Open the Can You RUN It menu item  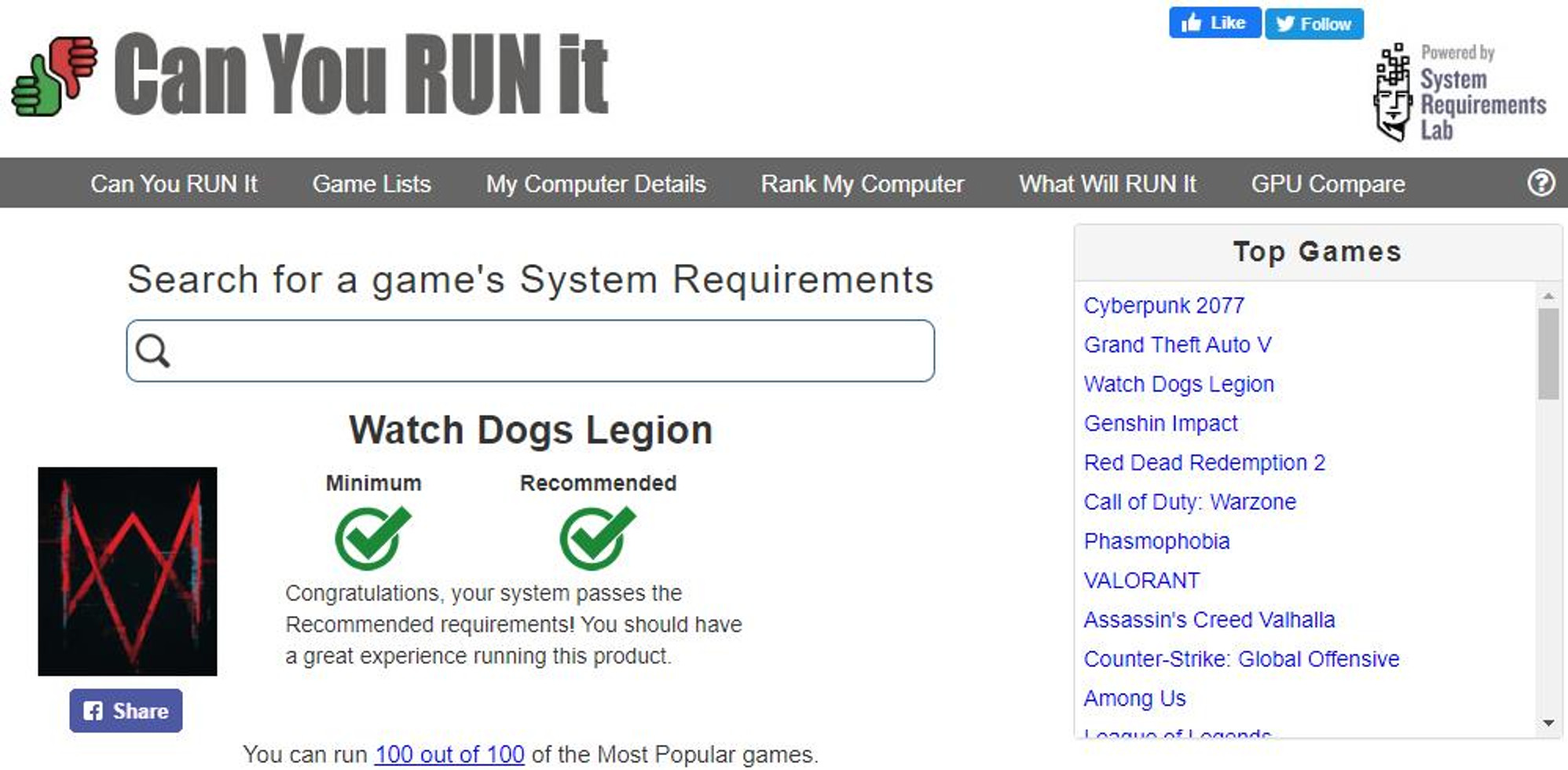coord(174,183)
